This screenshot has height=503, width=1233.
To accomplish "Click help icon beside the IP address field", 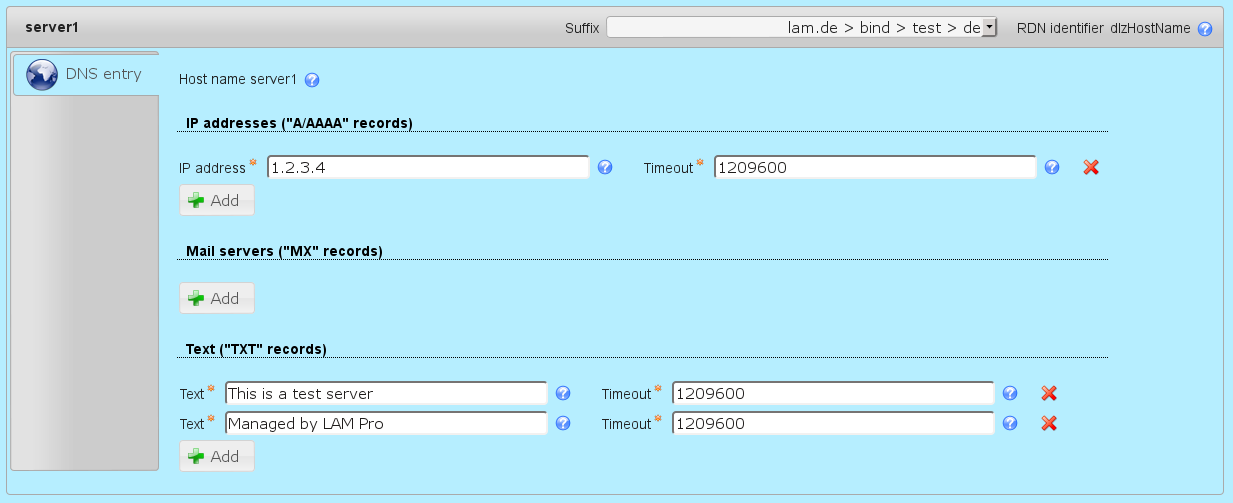I will coord(605,168).
